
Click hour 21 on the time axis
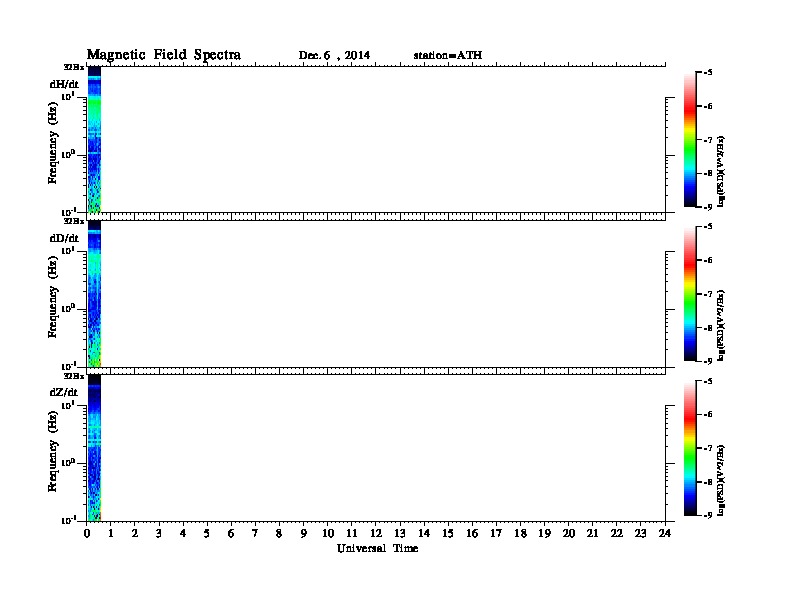coord(592,533)
